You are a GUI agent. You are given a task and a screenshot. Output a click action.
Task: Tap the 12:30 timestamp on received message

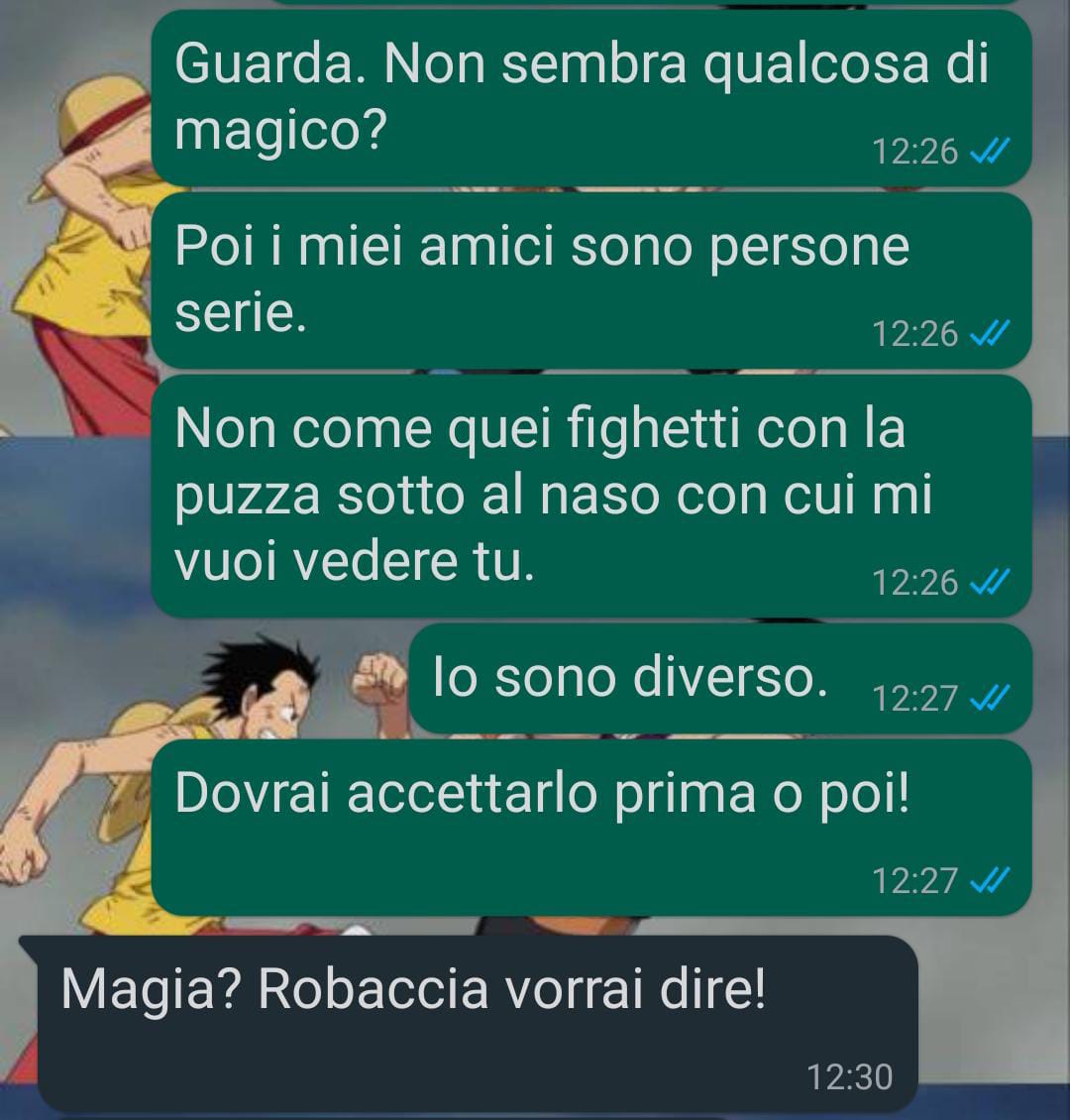849,1077
